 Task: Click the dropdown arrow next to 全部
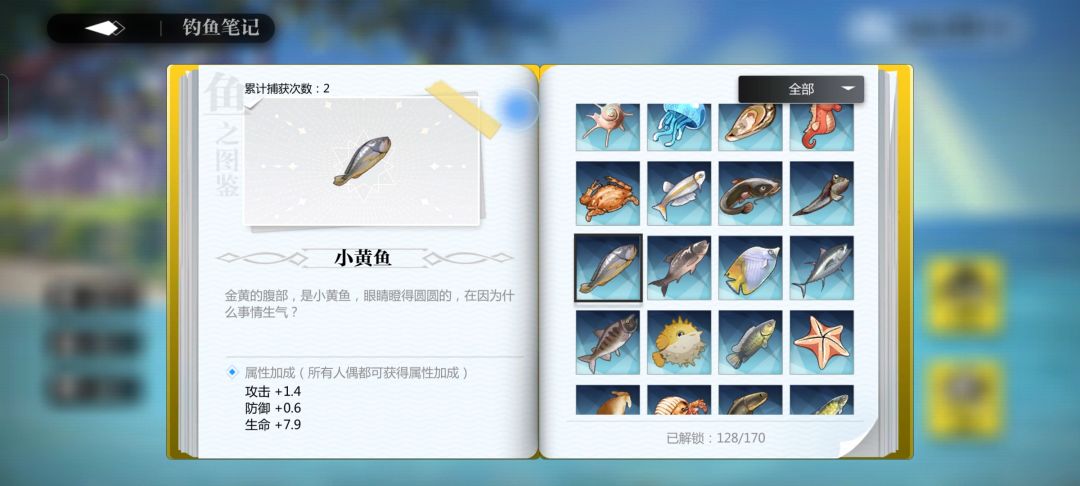tap(849, 89)
